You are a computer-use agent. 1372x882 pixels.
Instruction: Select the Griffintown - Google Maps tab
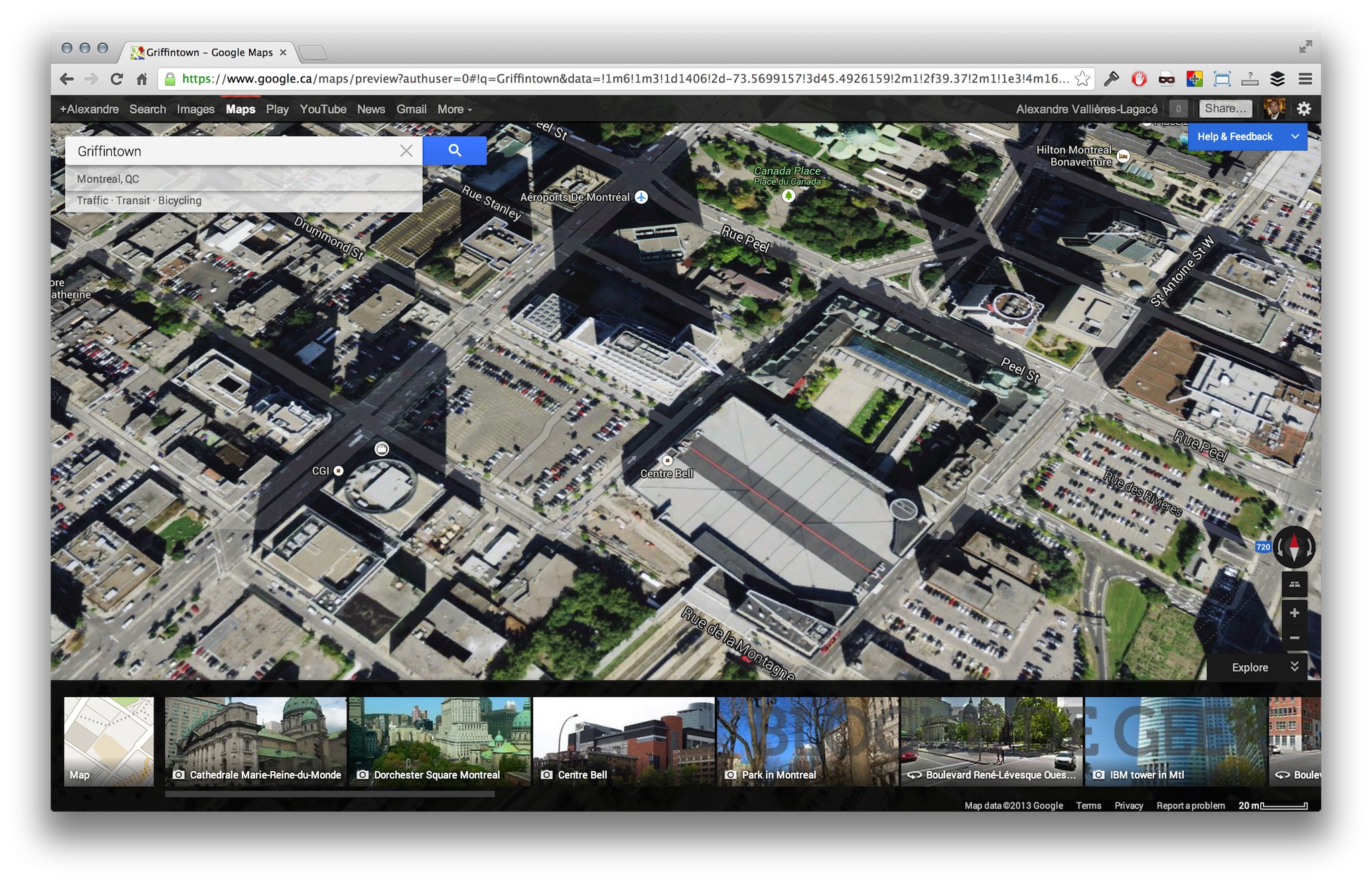pyautogui.click(x=209, y=52)
